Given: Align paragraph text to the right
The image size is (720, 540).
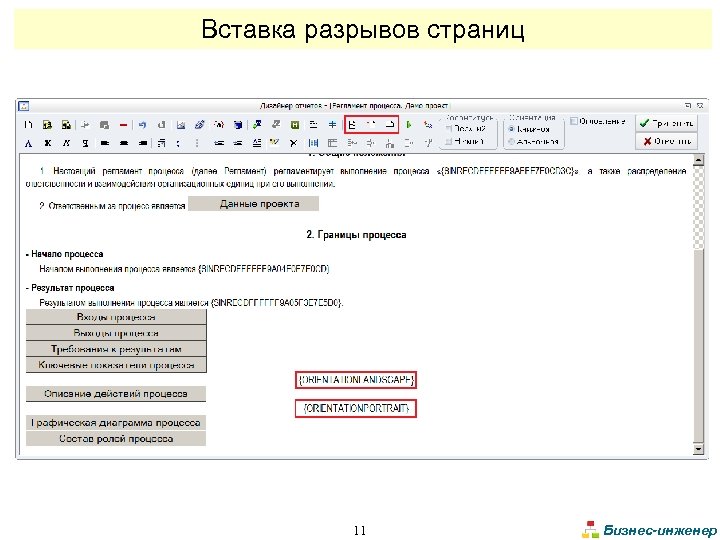Looking at the screenshot, I should coord(142,143).
